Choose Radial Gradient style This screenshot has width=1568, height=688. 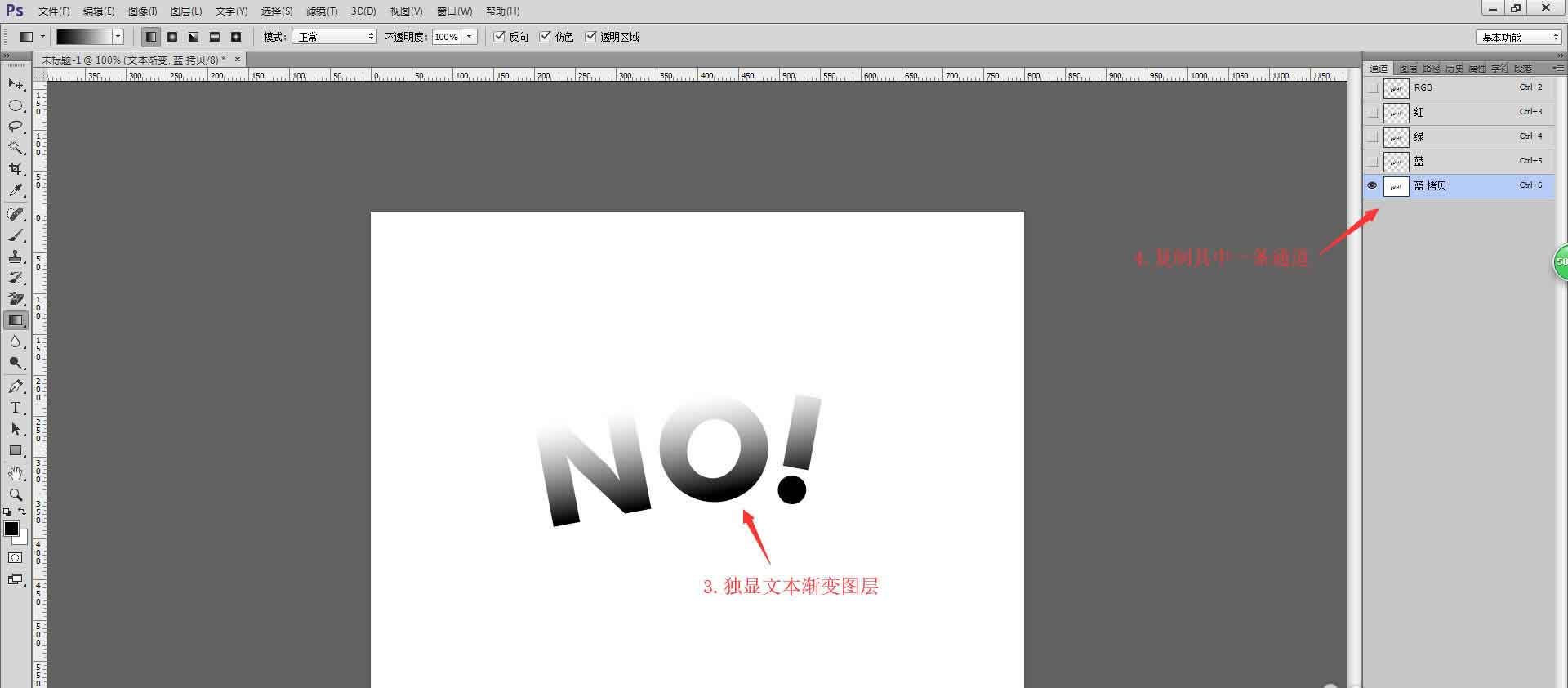click(172, 37)
